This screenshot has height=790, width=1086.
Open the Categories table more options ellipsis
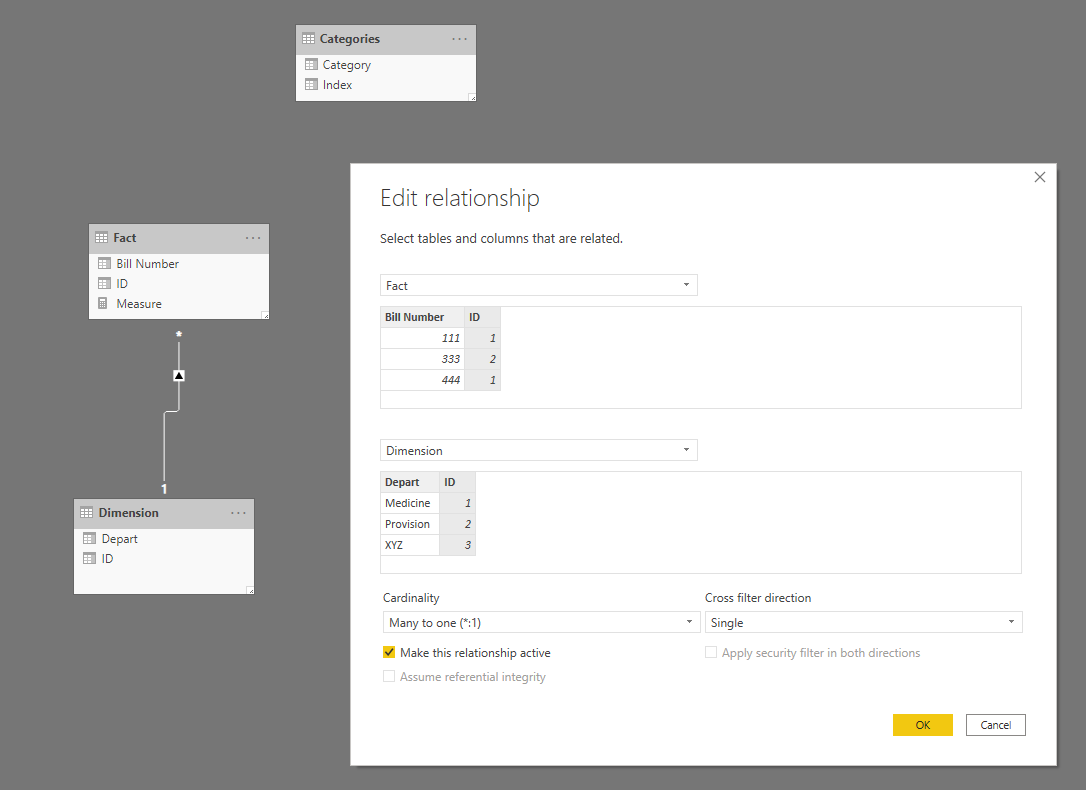coord(459,39)
